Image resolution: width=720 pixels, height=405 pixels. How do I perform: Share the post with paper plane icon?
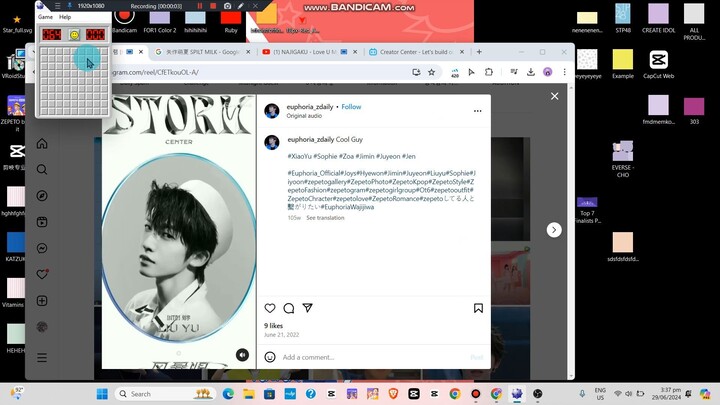click(x=308, y=308)
